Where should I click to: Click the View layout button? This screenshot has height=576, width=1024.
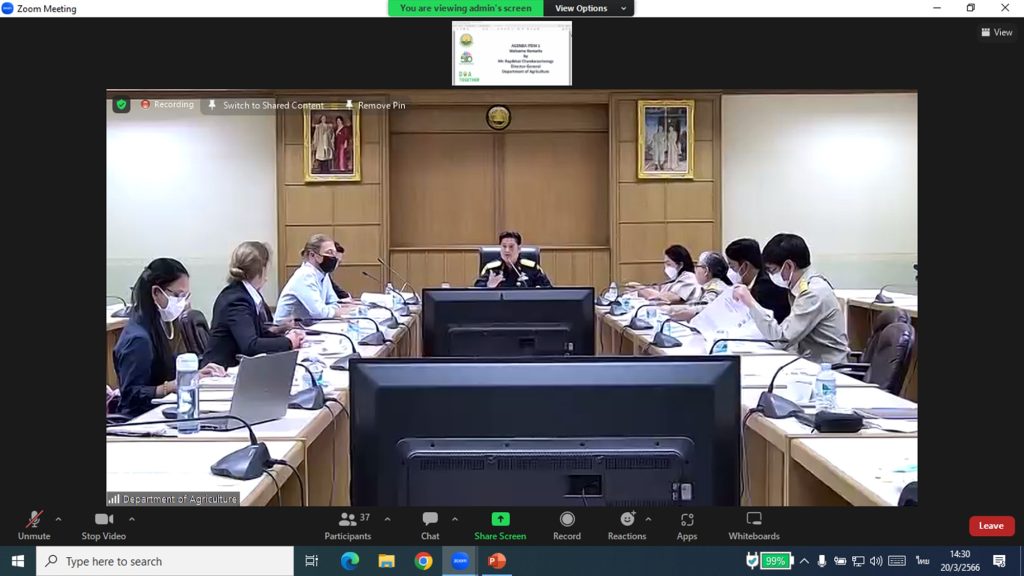997,32
